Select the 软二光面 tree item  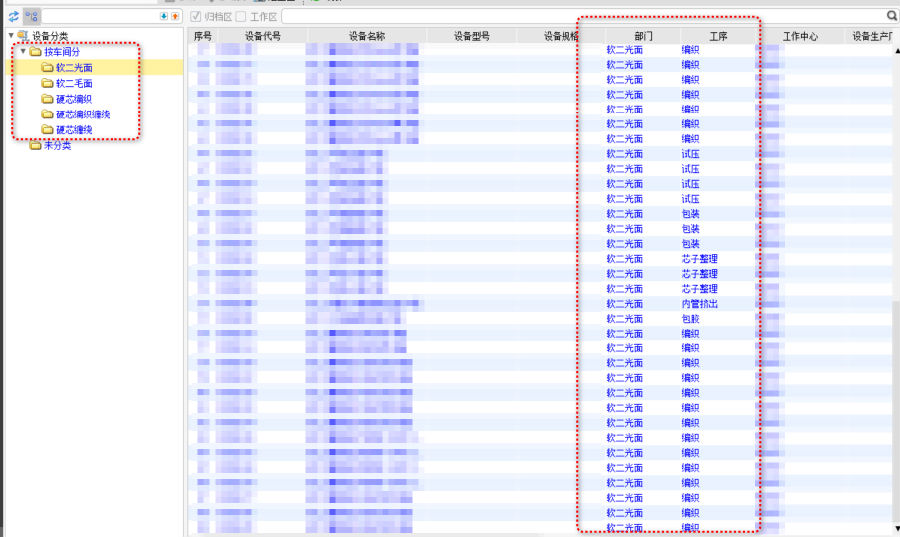[x=74, y=68]
